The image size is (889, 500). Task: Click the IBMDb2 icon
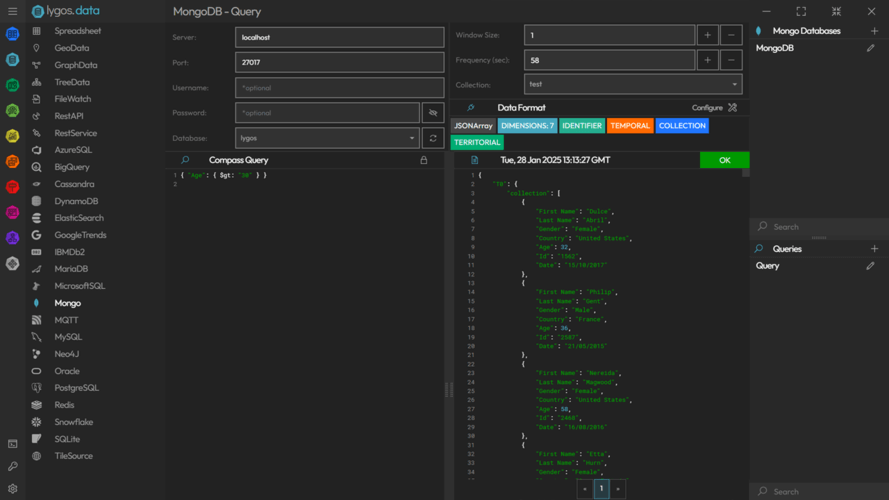coord(36,252)
